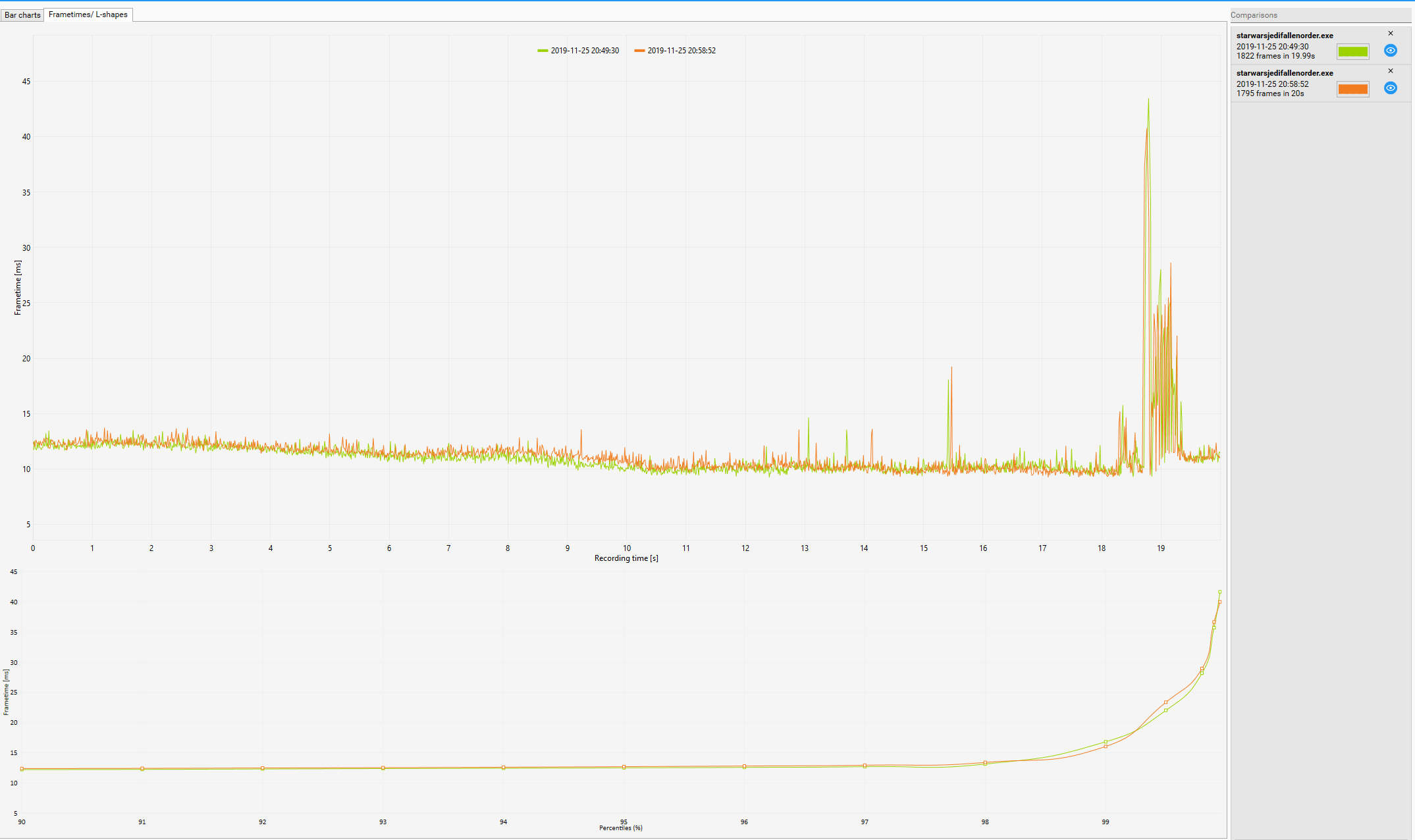This screenshot has height=840, width=1415.
Task: Switch to the Bar charts tab
Action: click(22, 14)
